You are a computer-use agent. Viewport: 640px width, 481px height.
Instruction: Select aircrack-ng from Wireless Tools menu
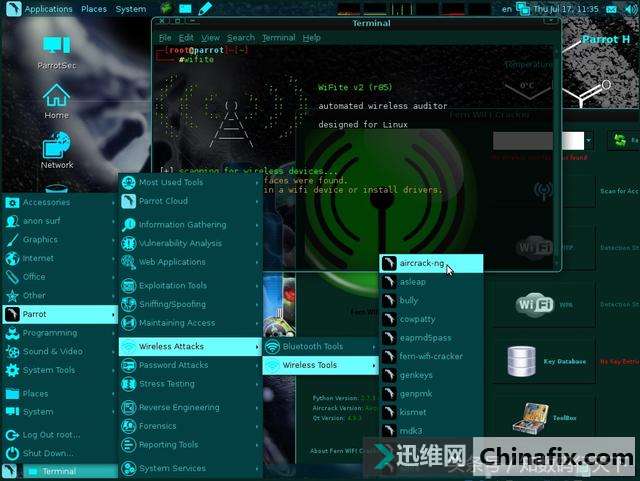tap(421, 263)
